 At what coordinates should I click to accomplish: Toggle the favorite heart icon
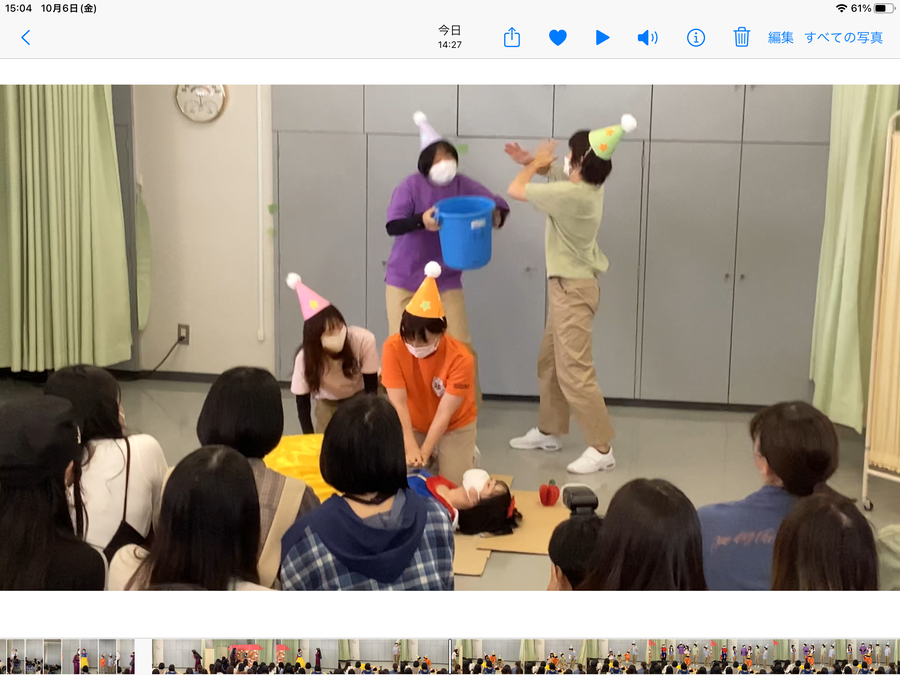click(x=558, y=37)
